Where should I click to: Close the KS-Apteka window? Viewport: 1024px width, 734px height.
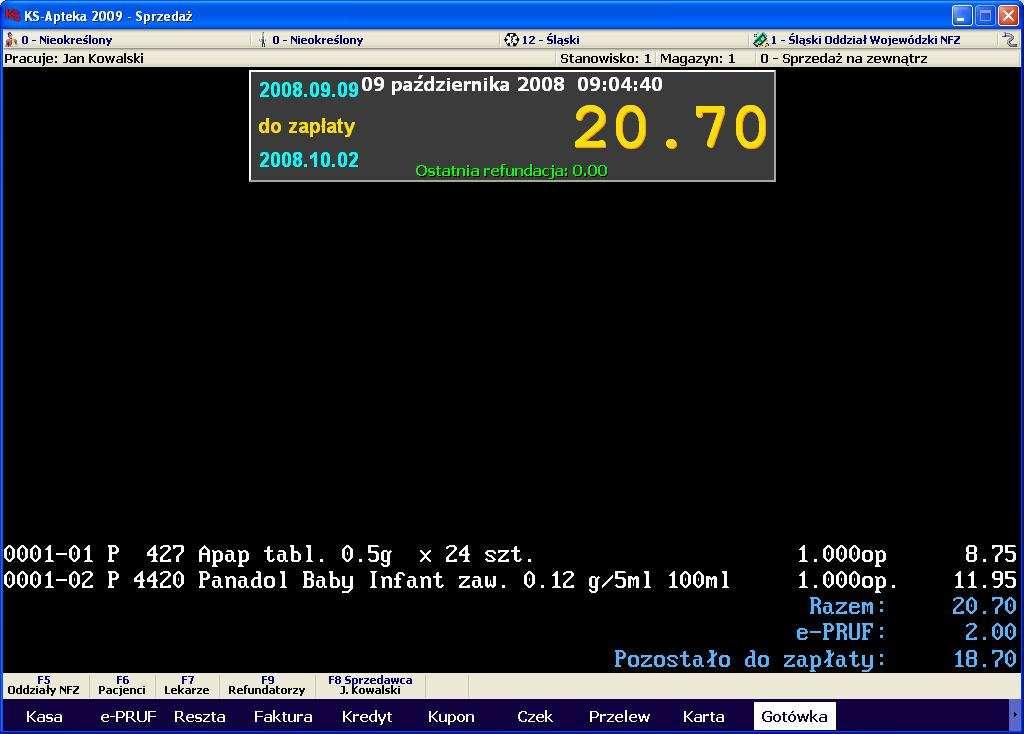(x=1008, y=16)
